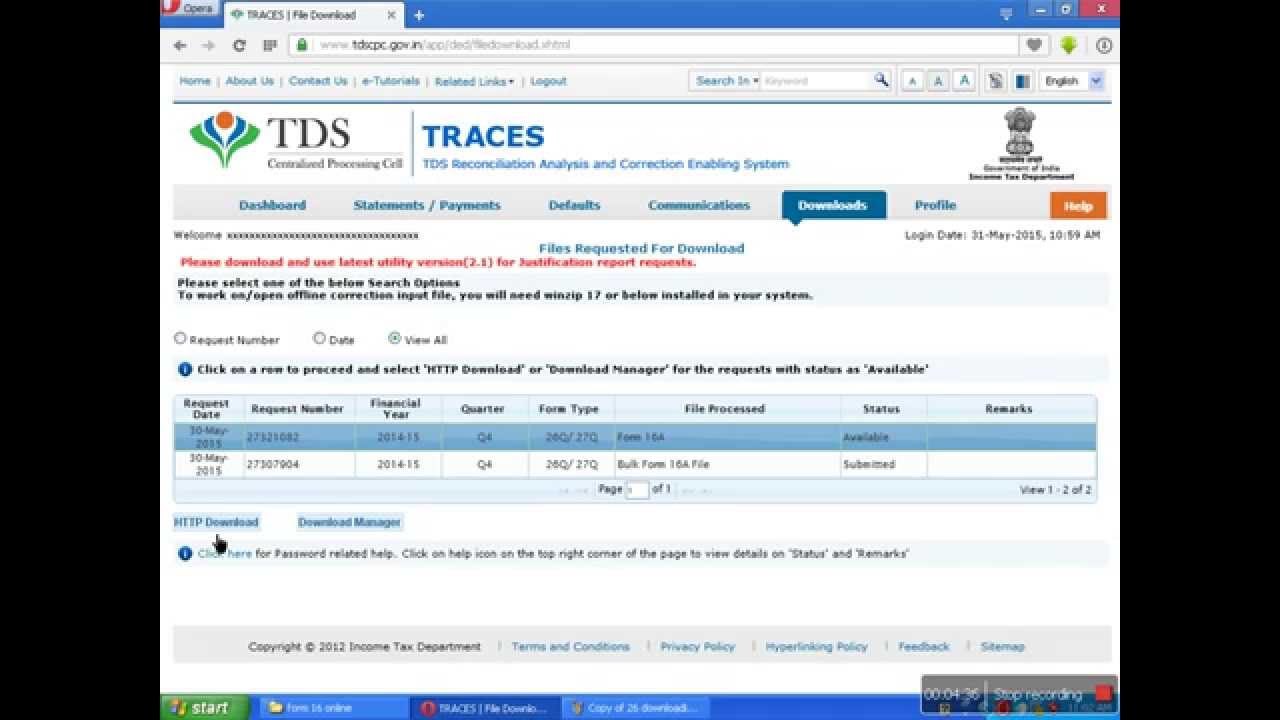Open the Downloads tab
This screenshot has width=1280, height=720.
click(833, 205)
